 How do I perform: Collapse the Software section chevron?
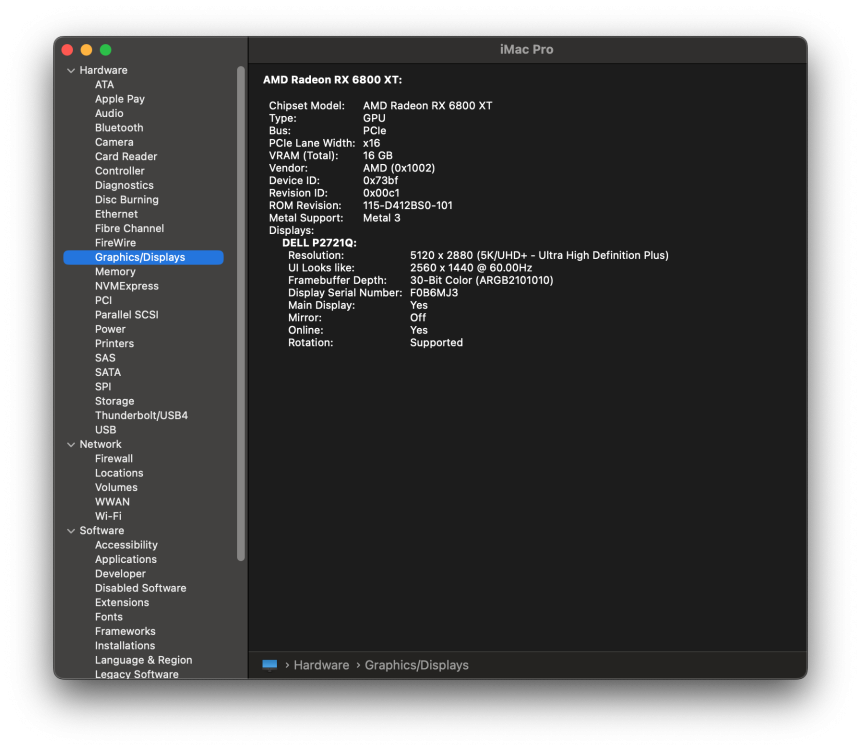tap(71, 530)
